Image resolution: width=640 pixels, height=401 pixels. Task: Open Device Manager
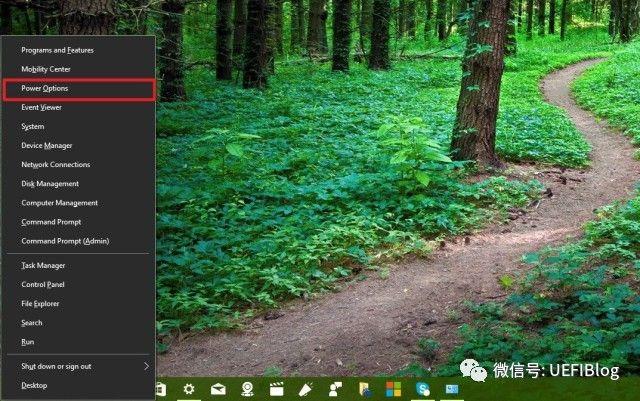click(78, 146)
